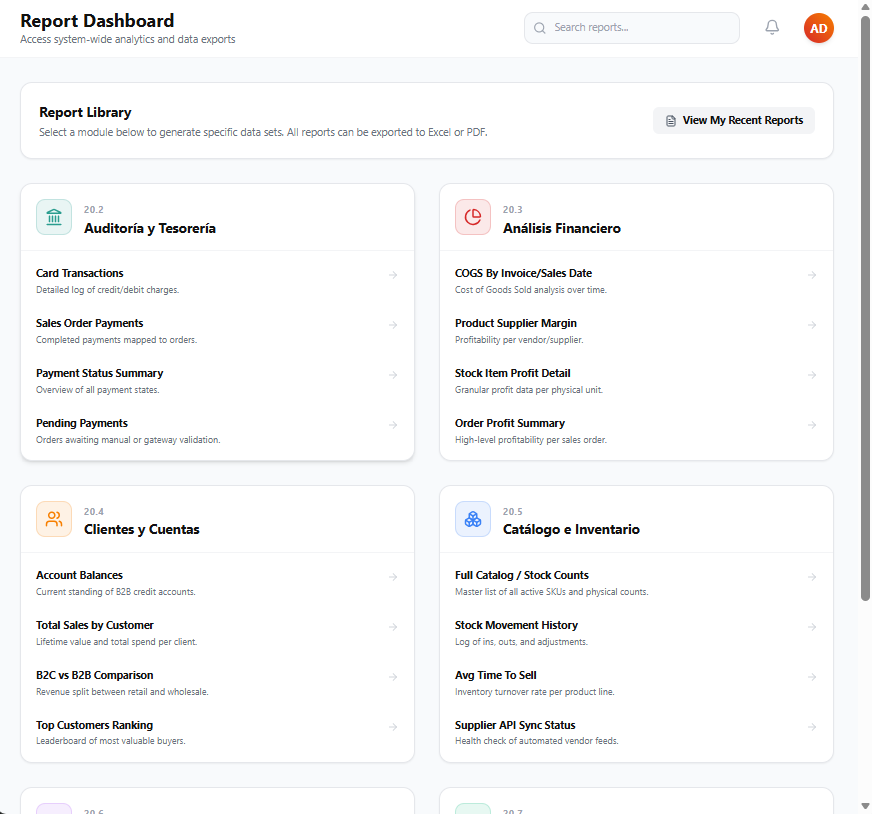Viewport: 872px width, 814px height.
Task: Click the arrow next to Card Transactions
Action: click(x=393, y=275)
